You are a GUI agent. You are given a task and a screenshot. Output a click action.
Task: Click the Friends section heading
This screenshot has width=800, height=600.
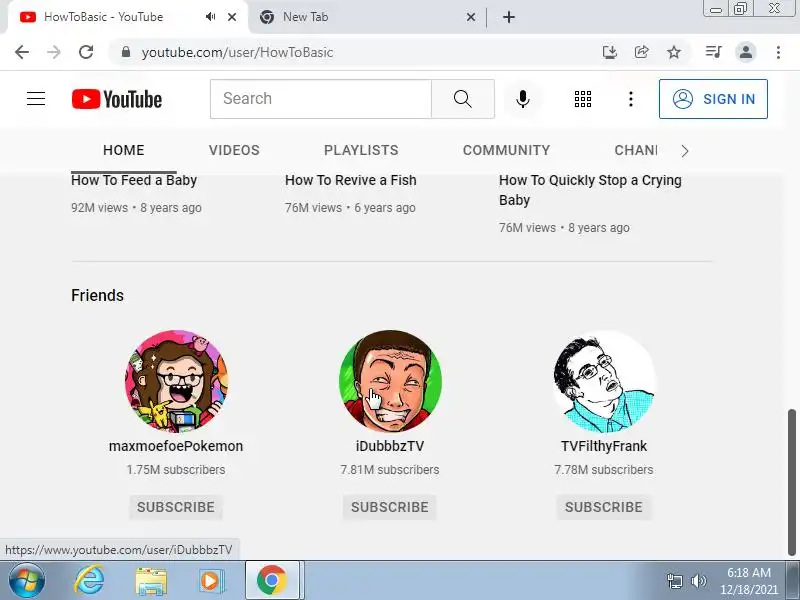[97, 295]
